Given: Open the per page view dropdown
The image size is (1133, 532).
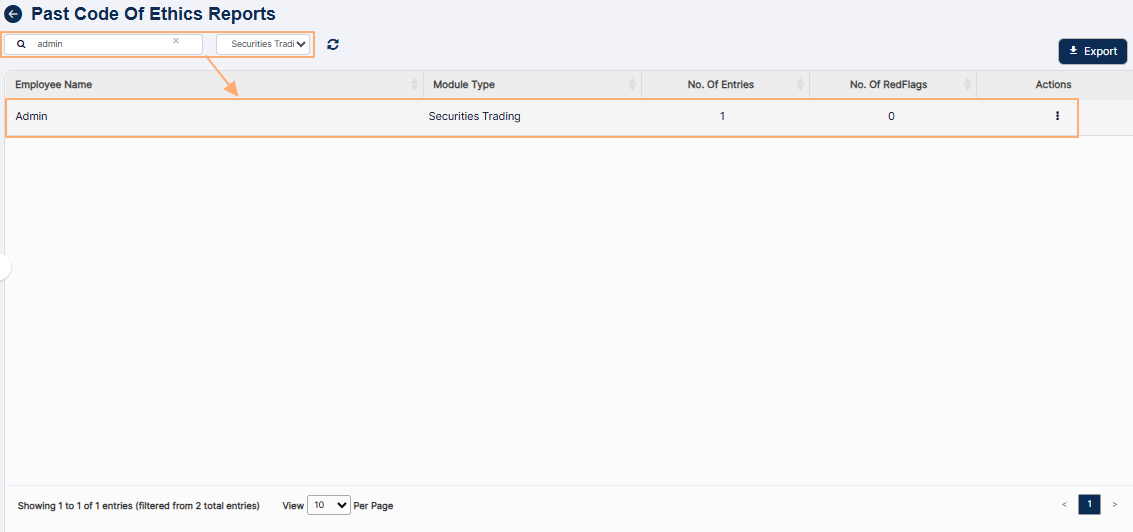Looking at the screenshot, I should pyautogui.click(x=328, y=505).
